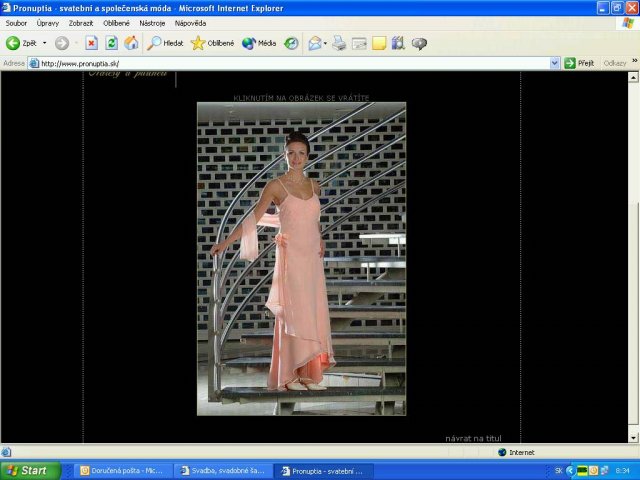Click the Print icon in toolbar
640x480 pixels.
[x=339, y=43]
